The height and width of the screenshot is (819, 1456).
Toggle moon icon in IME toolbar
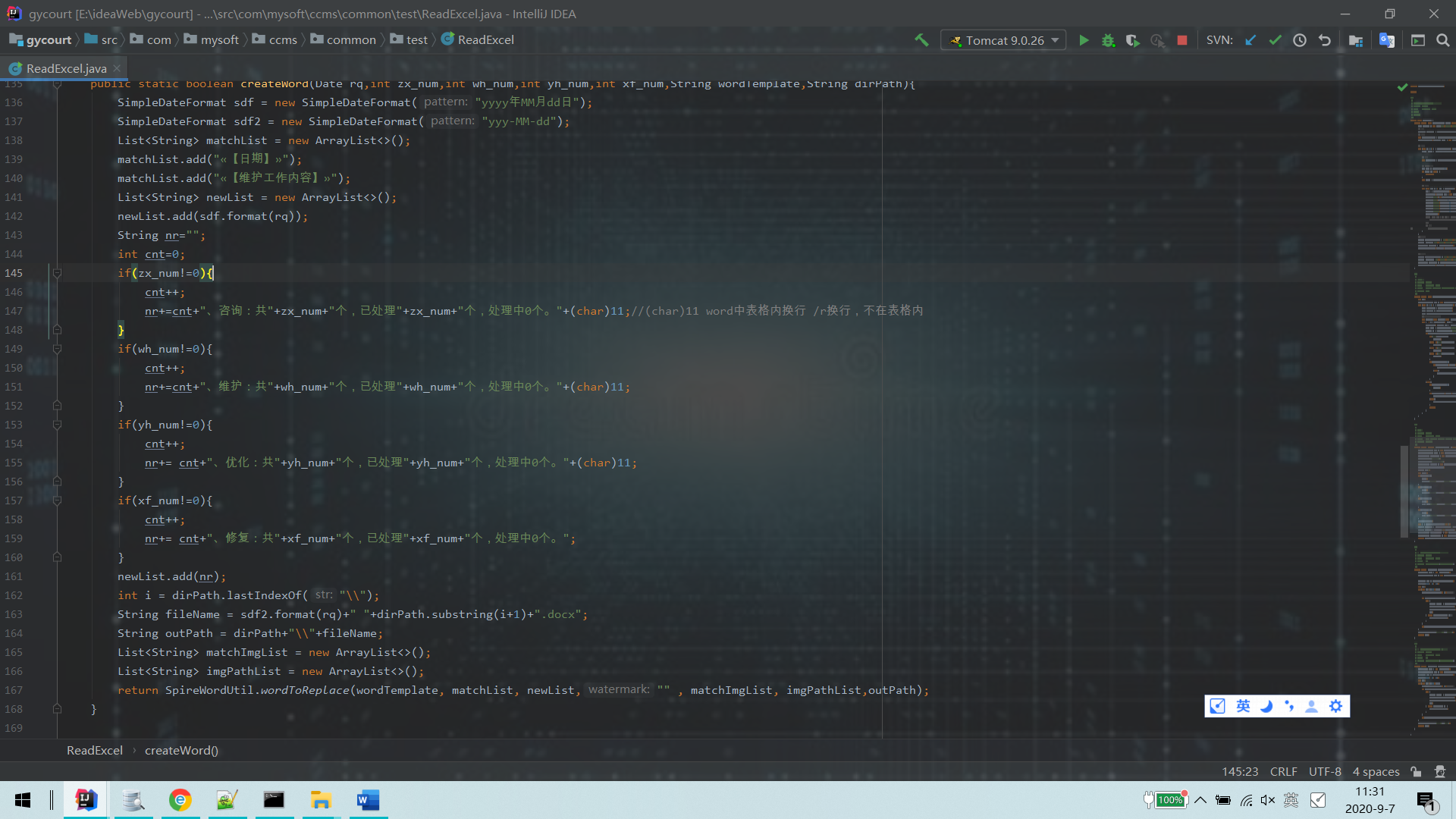pyautogui.click(x=1266, y=706)
